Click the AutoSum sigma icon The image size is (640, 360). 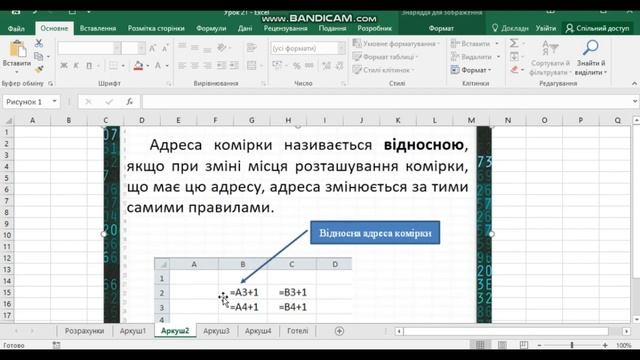pos(514,43)
